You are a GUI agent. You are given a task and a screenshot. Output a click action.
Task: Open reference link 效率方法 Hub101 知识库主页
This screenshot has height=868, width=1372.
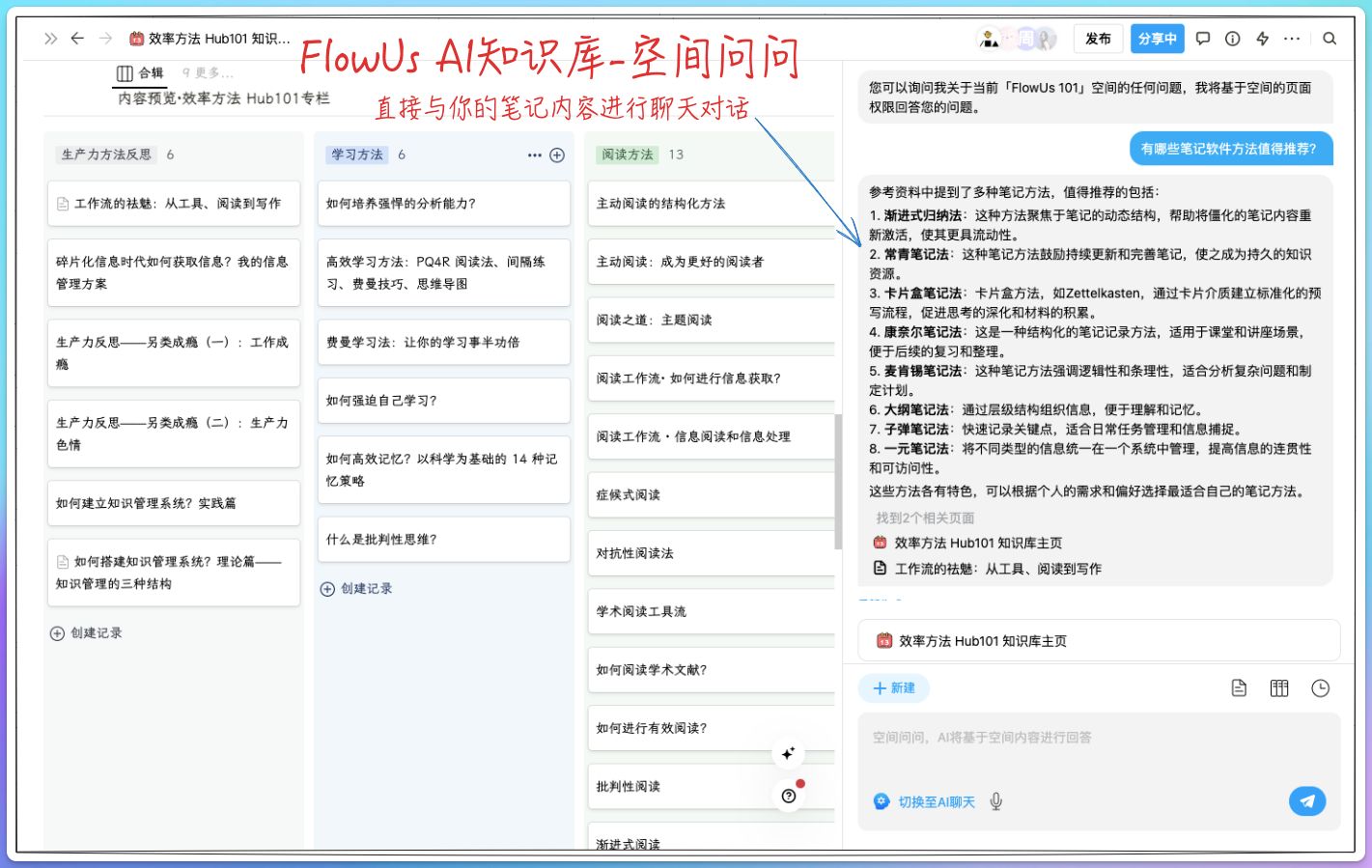967,543
